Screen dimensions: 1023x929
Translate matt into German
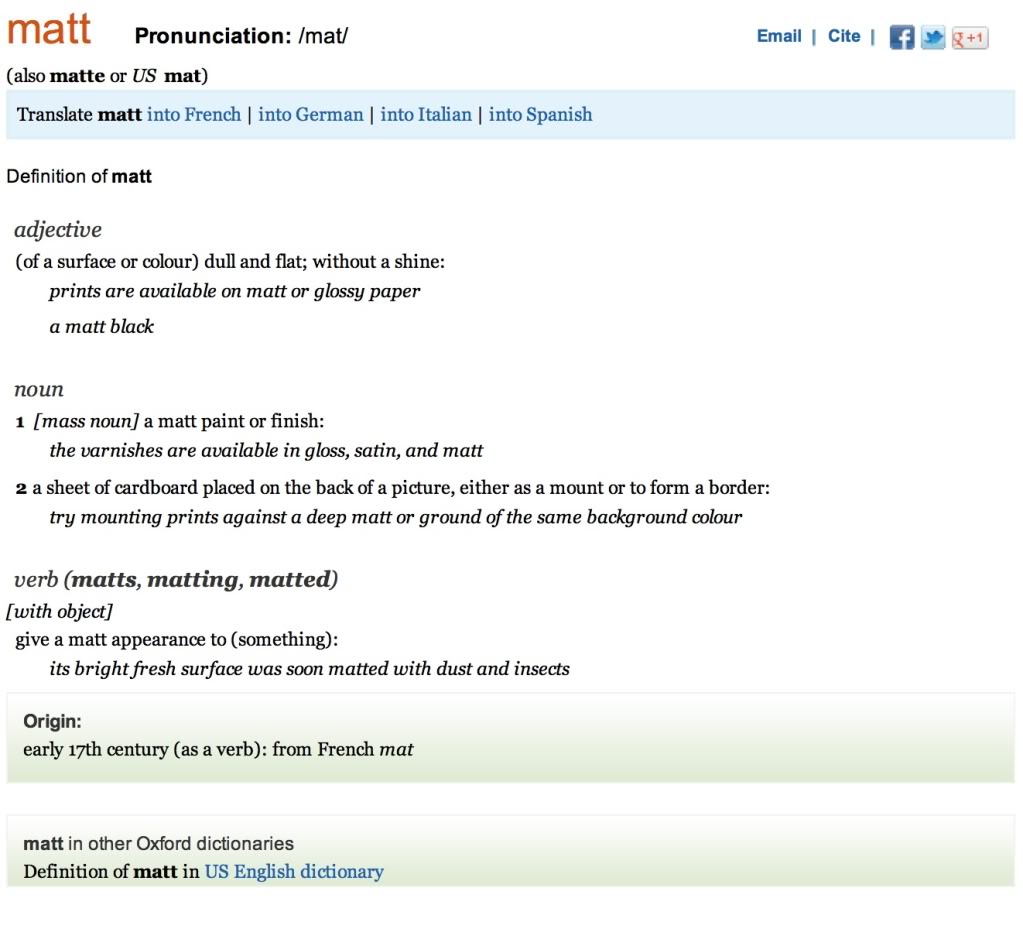click(x=311, y=114)
